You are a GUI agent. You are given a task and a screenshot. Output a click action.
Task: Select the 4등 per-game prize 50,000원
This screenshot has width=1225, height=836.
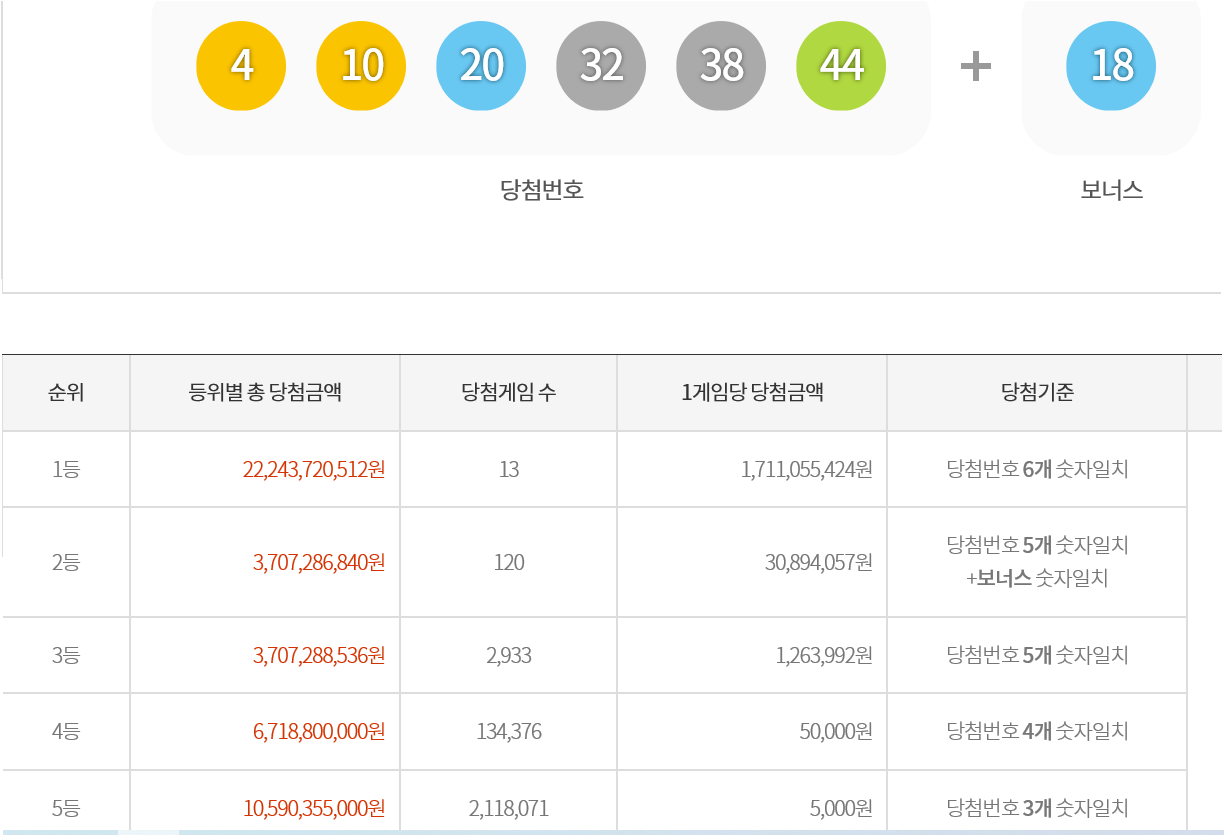click(835, 732)
